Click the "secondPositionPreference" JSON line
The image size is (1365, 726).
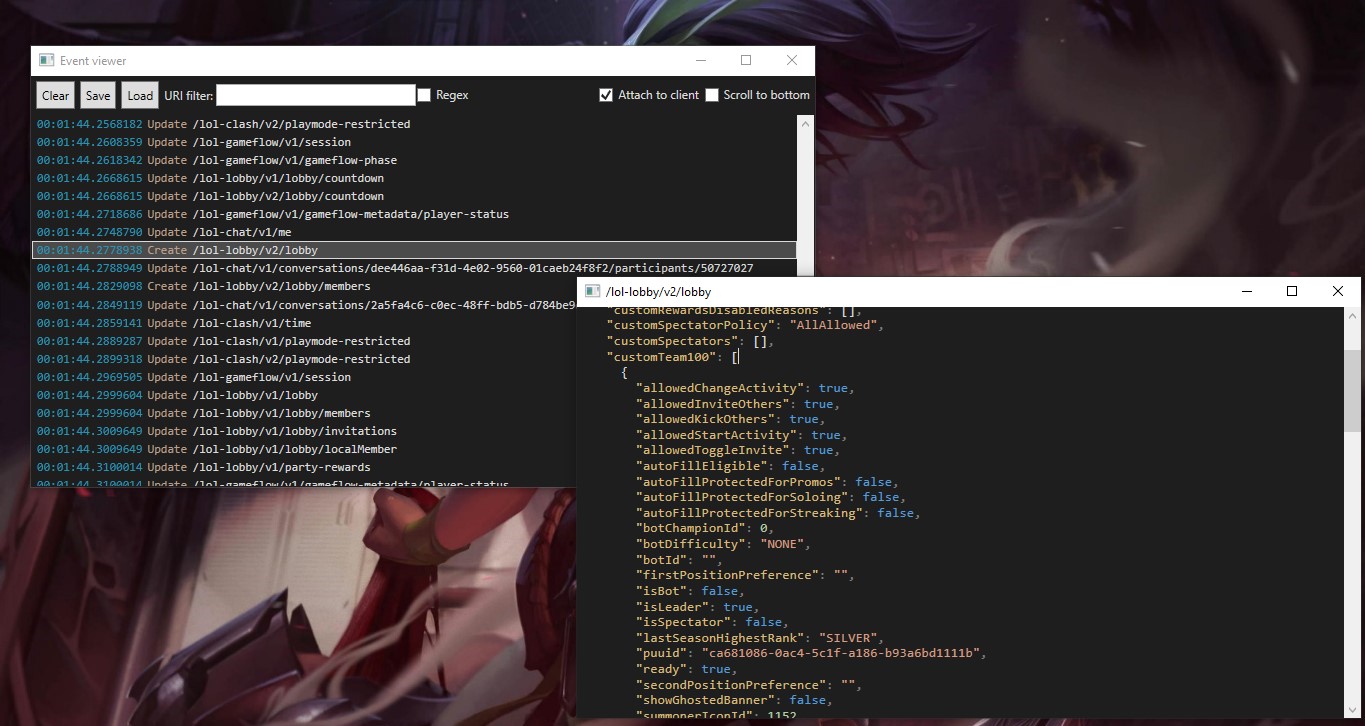point(749,685)
